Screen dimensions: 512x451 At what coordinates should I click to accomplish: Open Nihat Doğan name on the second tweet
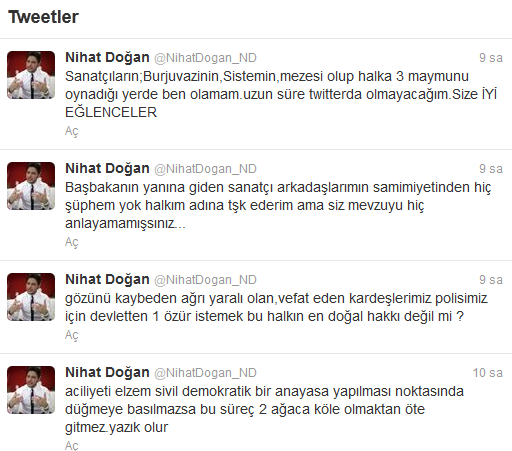pyautogui.click(x=107, y=169)
